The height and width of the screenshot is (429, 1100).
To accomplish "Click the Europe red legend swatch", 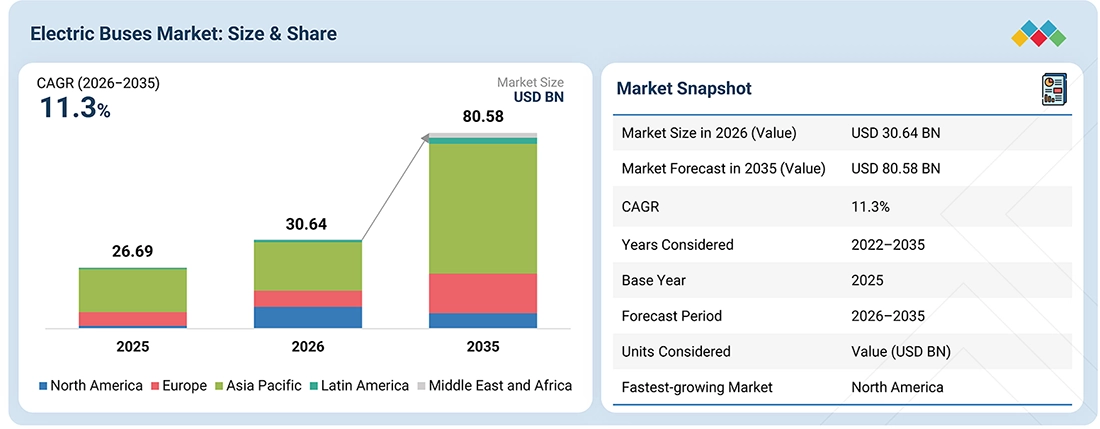I will click(x=155, y=386).
